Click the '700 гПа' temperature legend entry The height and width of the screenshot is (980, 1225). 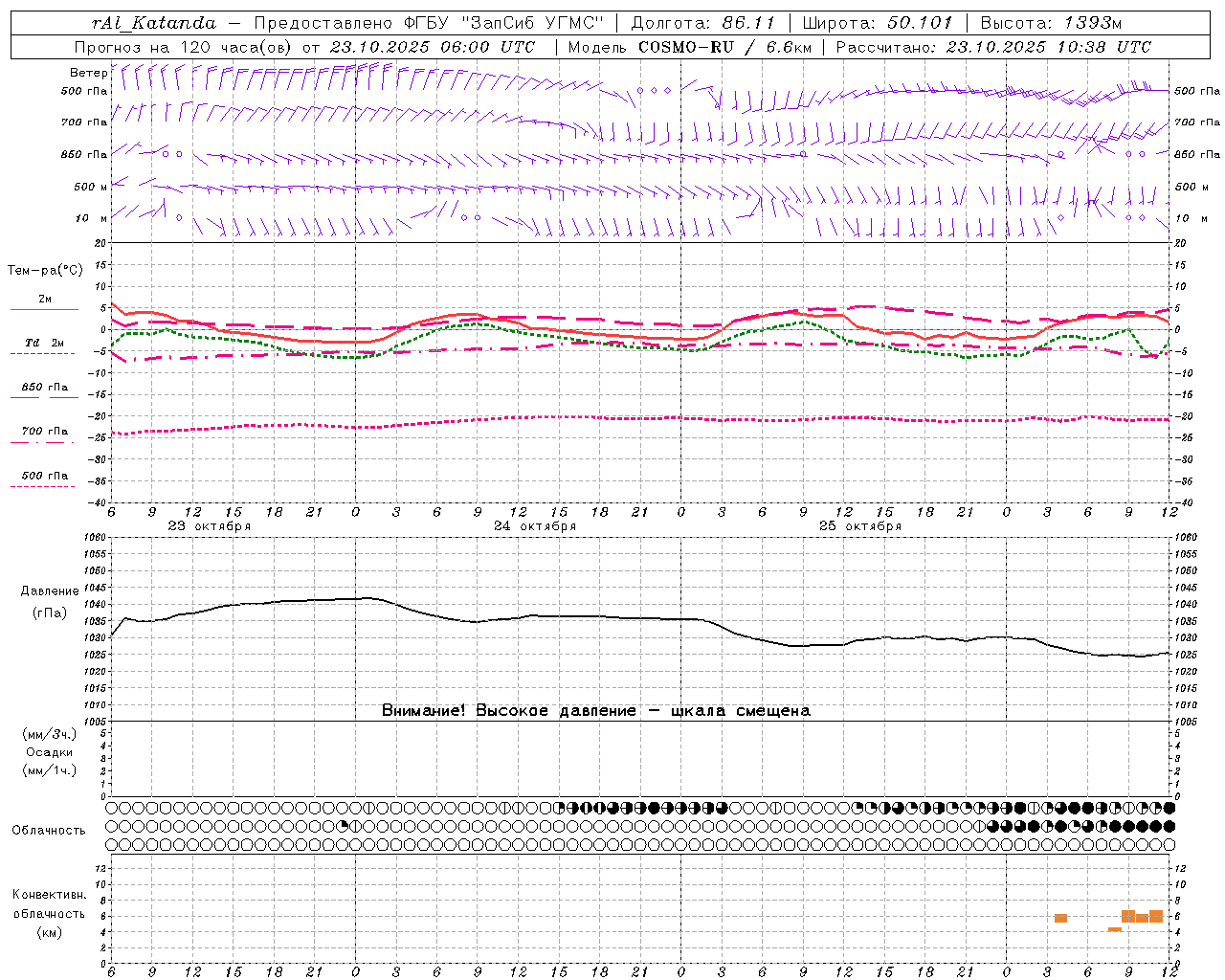[x=44, y=432]
